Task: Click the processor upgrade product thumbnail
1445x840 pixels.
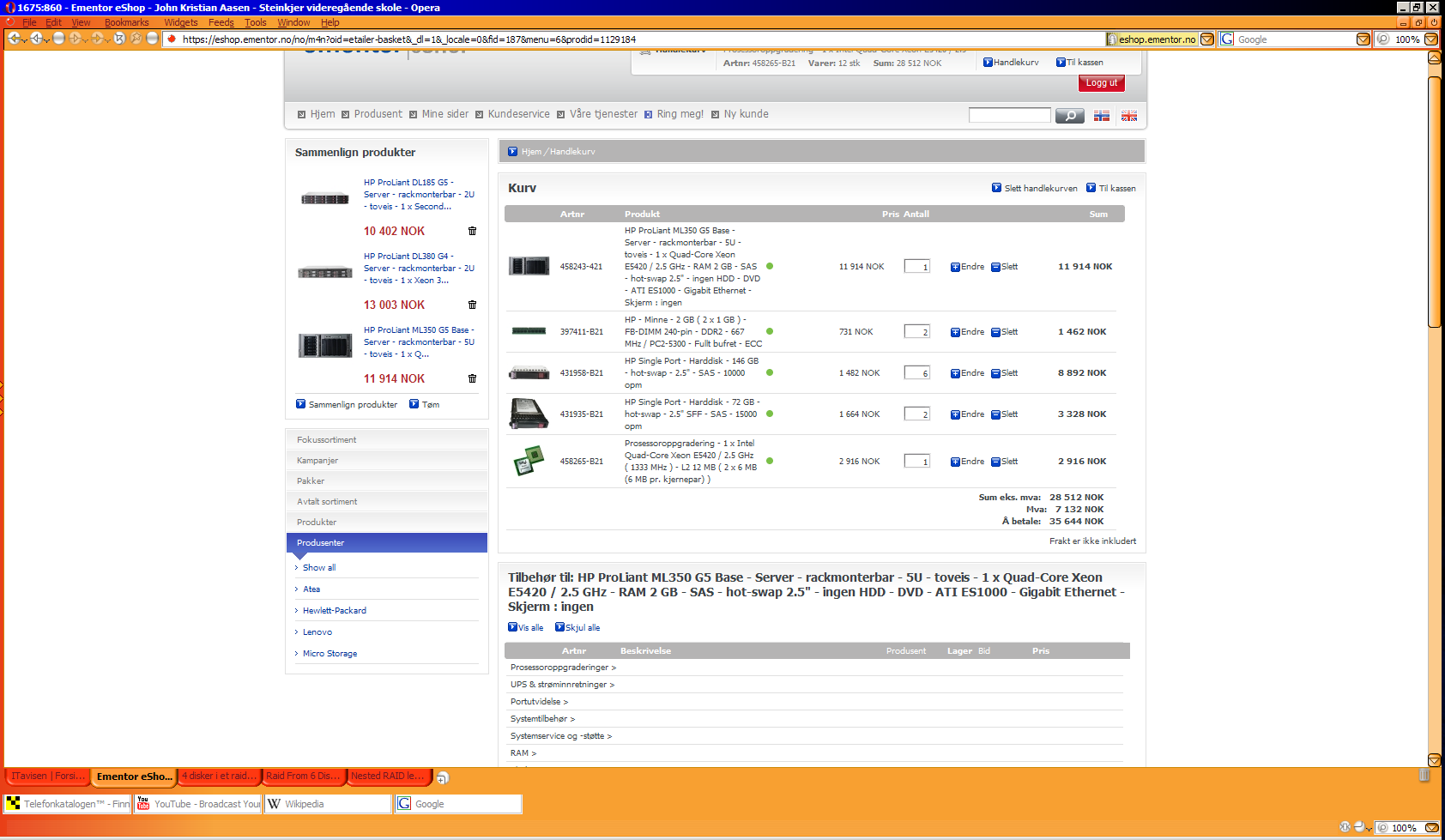Action: tap(529, 461)
